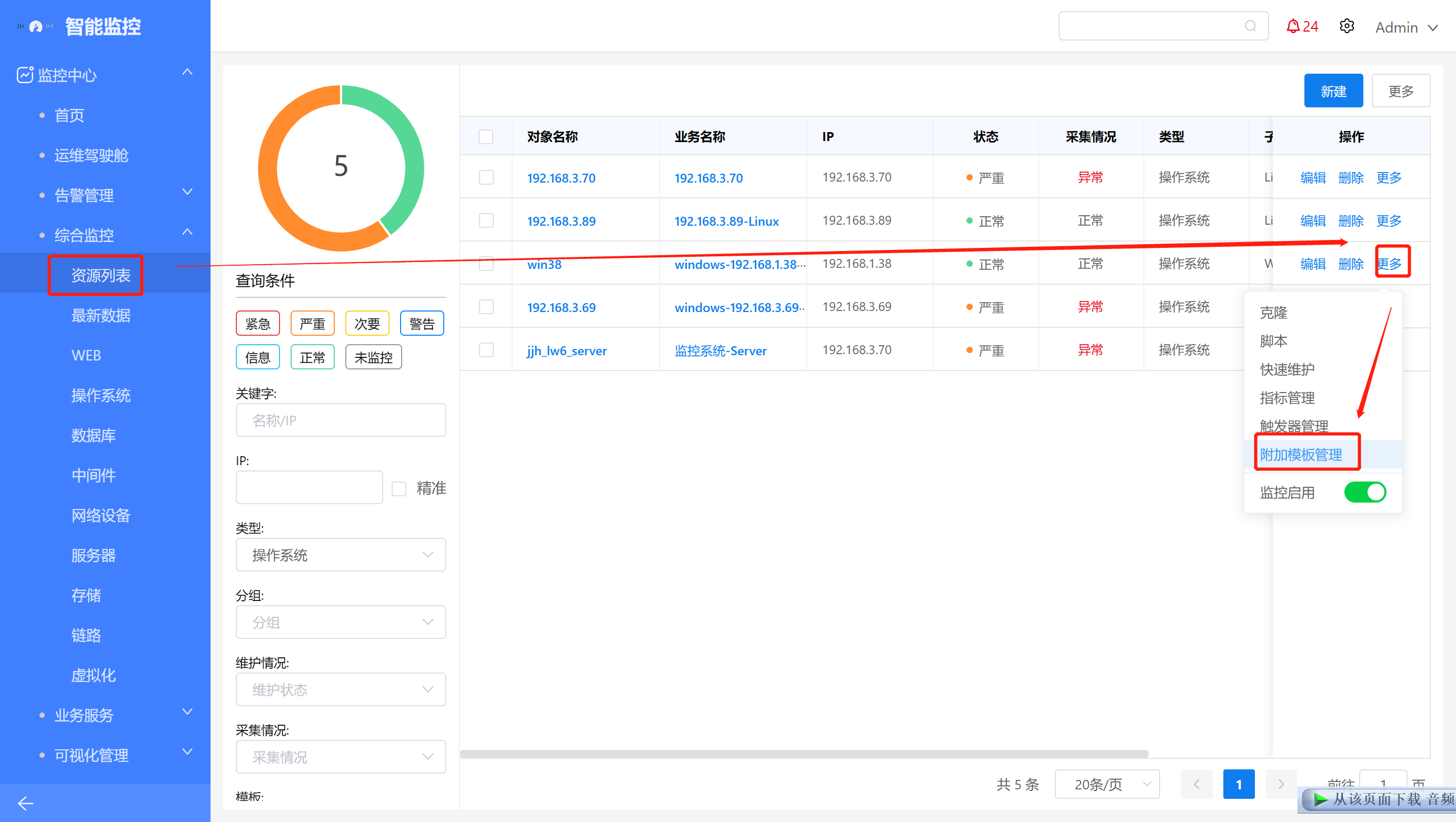Screen dimensions: 1456x822
Task: Select the 192.168.3.89 row checkbox
Action: pos(486,220)
